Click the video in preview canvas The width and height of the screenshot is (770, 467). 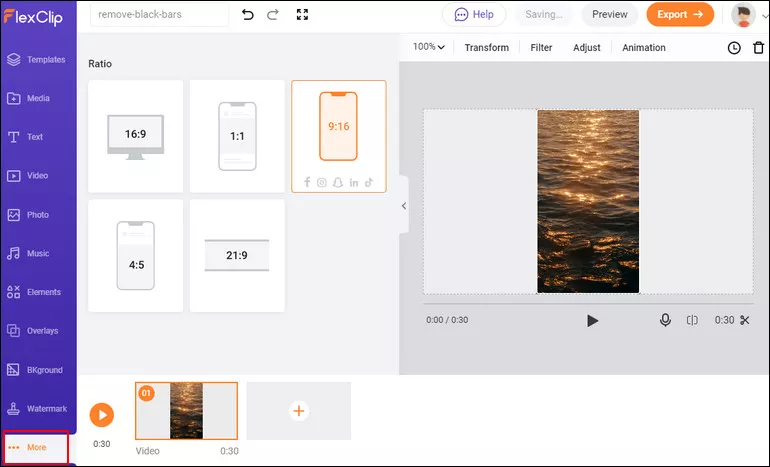(x=588, y=201)
